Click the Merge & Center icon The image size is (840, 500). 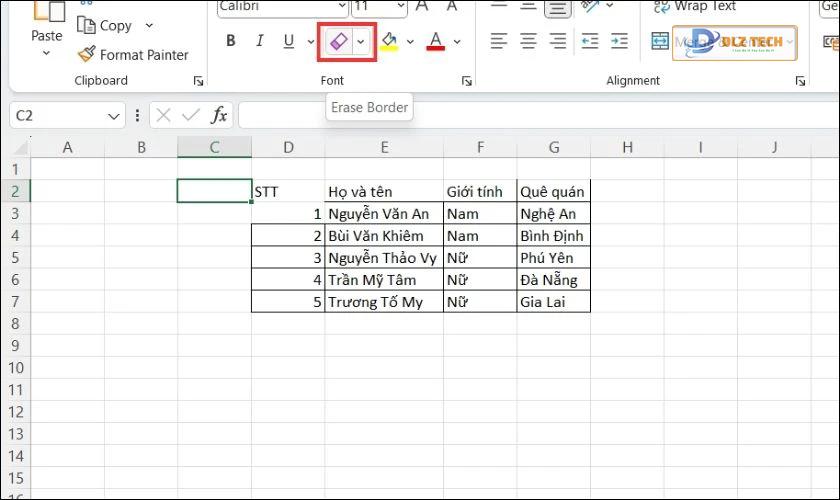[x=660, y=41]
